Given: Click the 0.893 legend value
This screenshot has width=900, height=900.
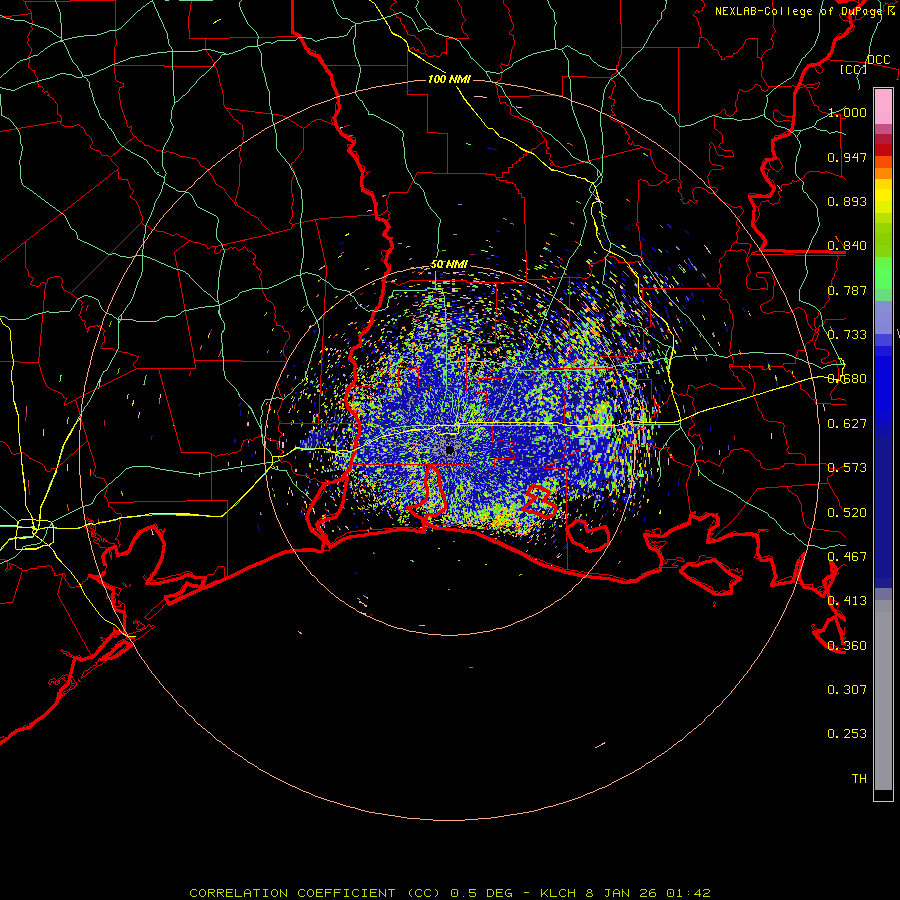Looking at the screenshot, I should tap(847, 201).
